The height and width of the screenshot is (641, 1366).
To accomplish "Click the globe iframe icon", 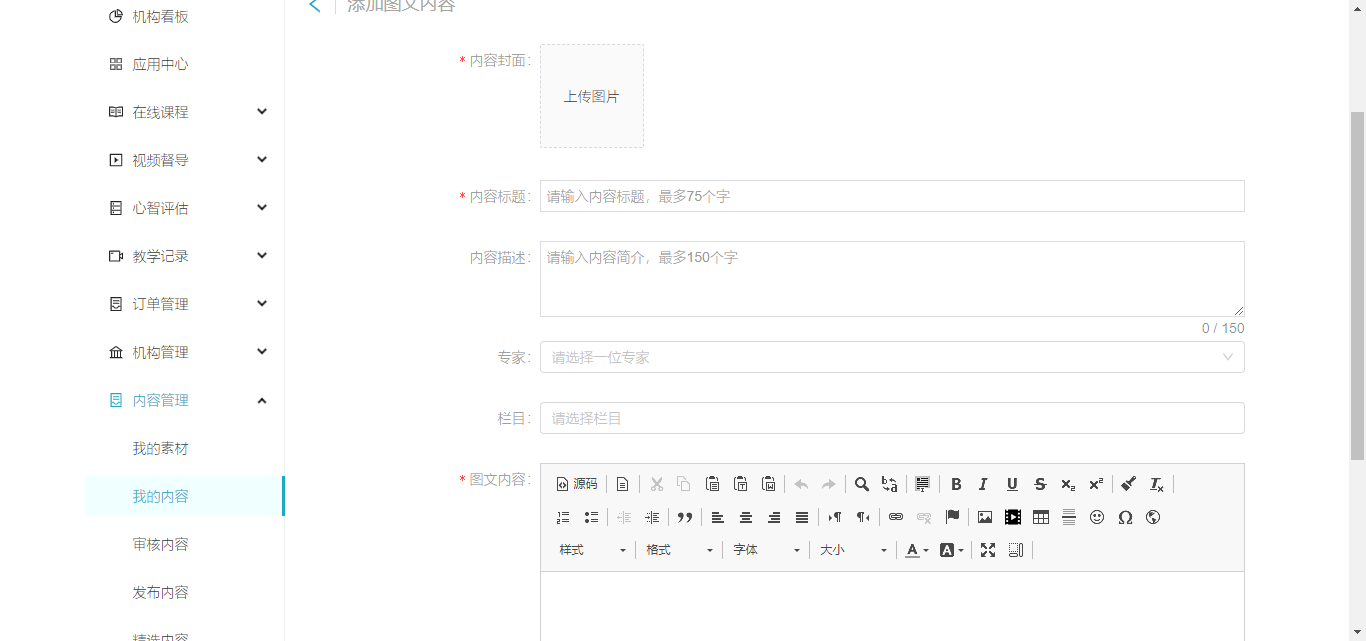I will 1153,517.
